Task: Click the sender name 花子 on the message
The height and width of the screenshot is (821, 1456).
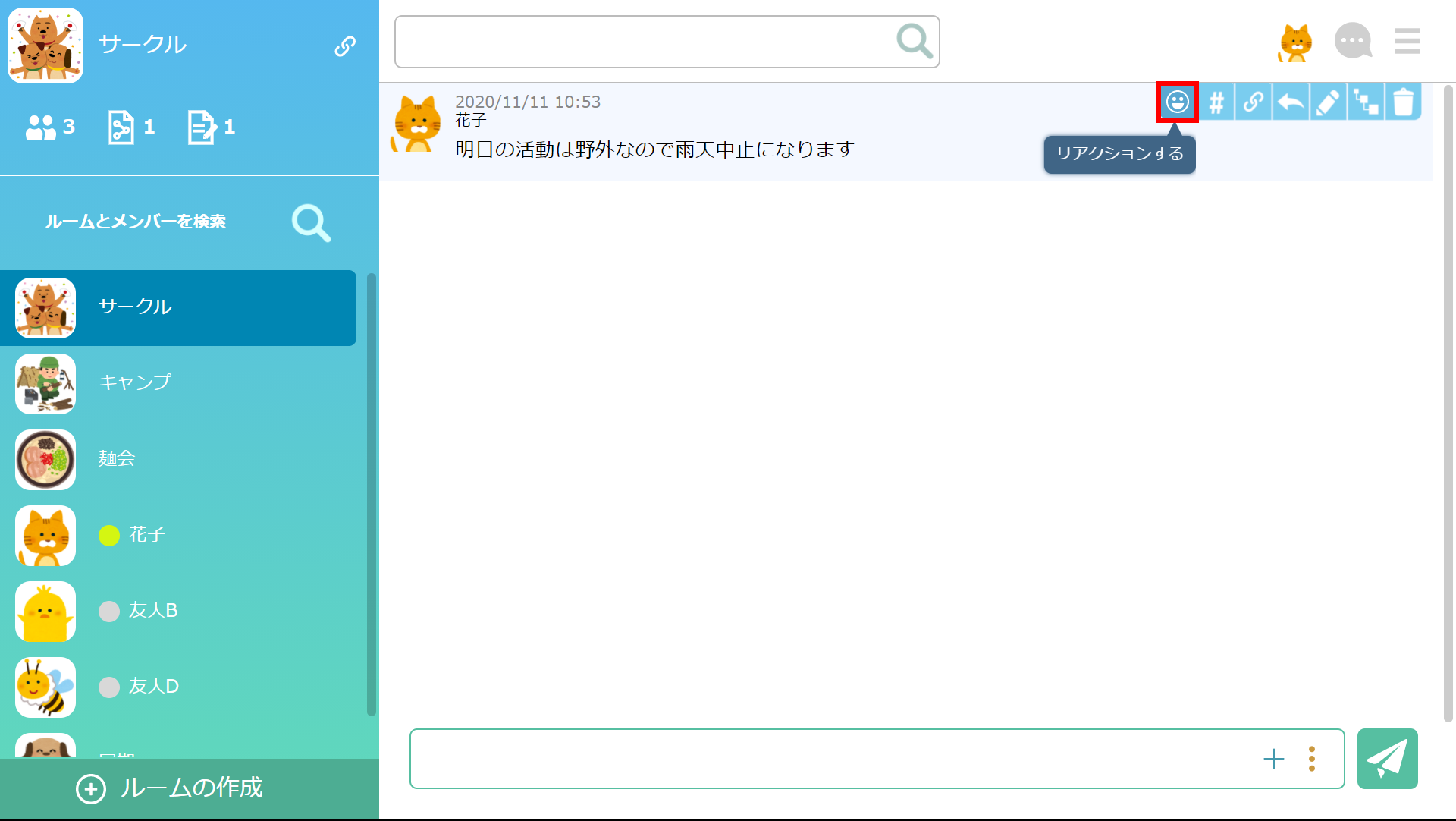Action: 471,120
